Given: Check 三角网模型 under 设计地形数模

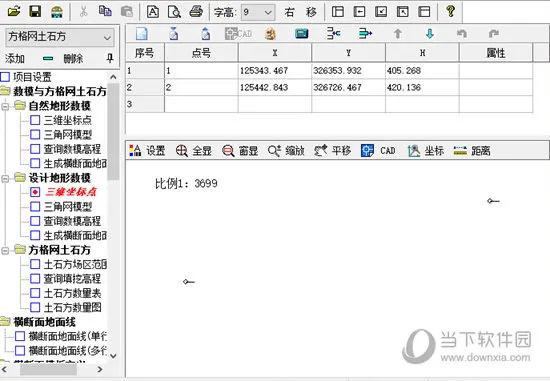Looking at the screenshot, I should tap(35, 206).
